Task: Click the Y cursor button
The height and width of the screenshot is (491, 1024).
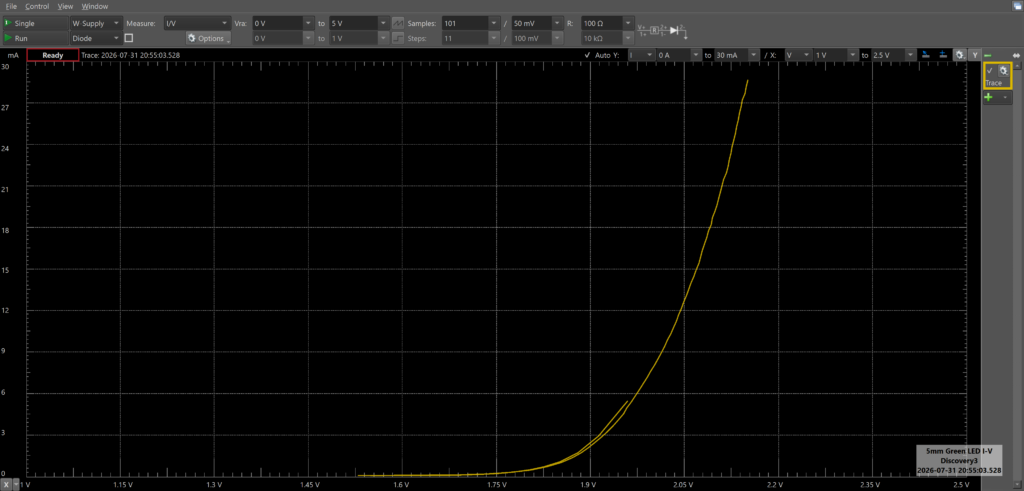Action: coord(974,55)
